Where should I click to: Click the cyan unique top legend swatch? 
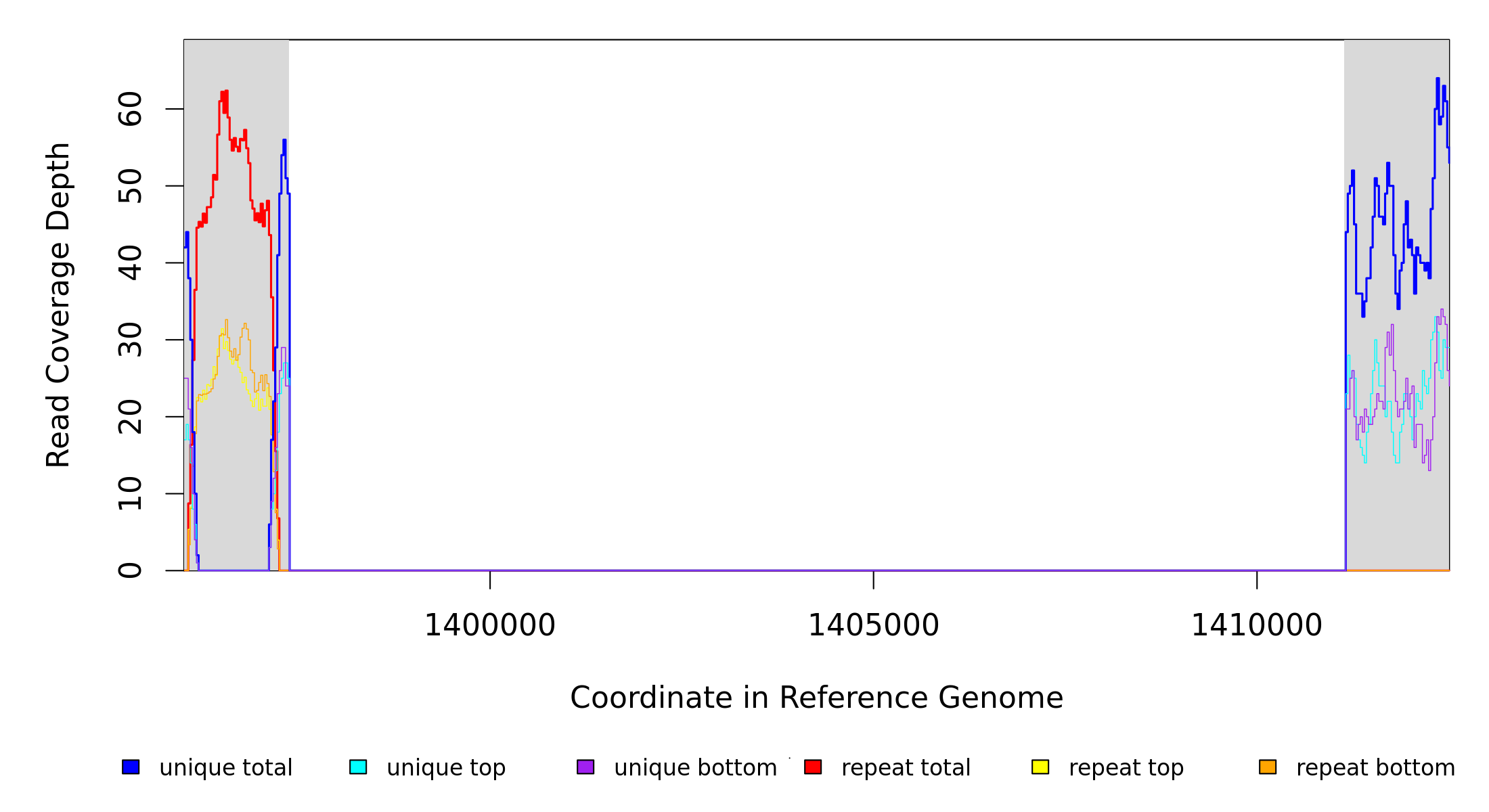coord(358,767)
